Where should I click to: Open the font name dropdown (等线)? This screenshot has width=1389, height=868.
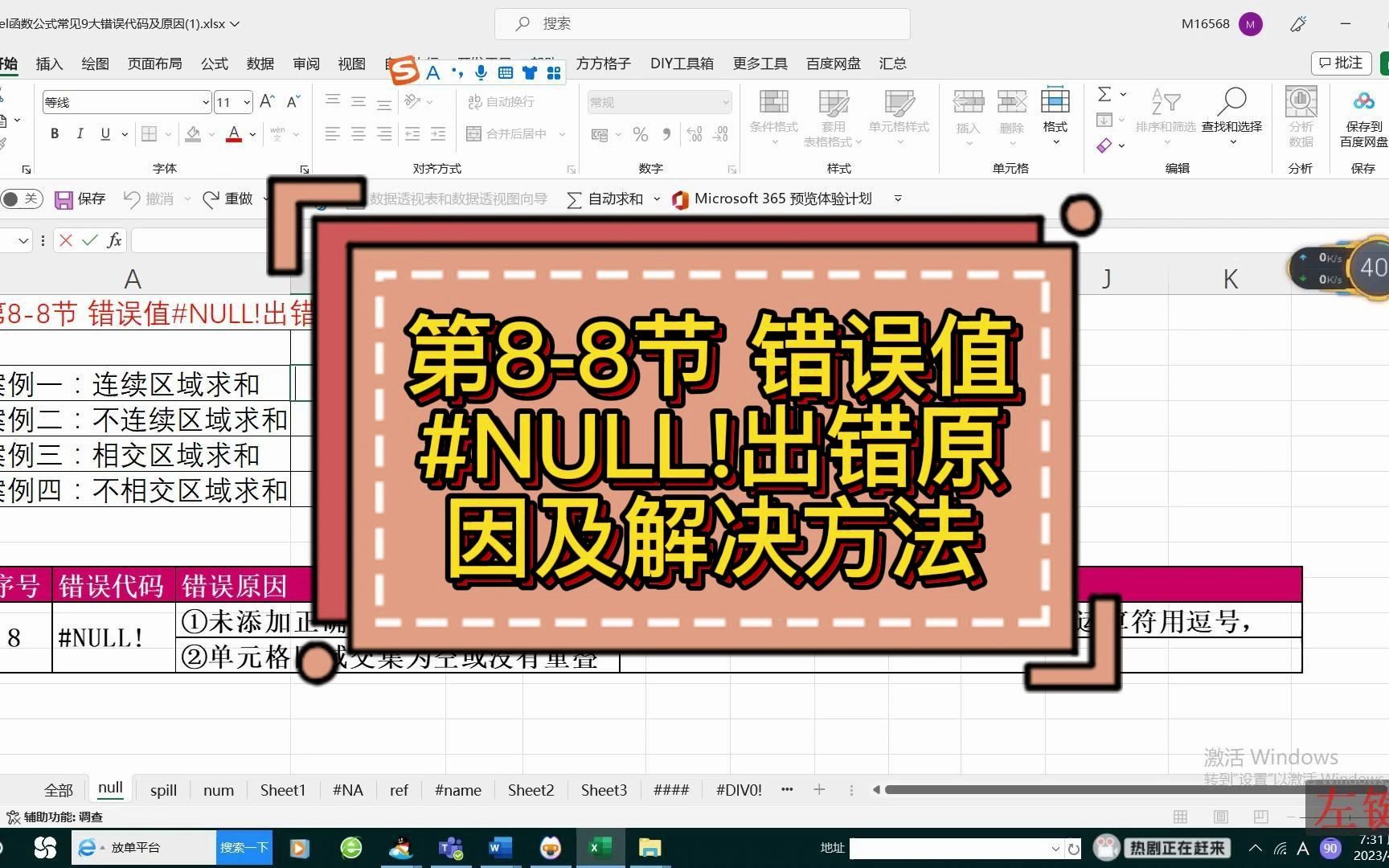(x=206, y=102)
